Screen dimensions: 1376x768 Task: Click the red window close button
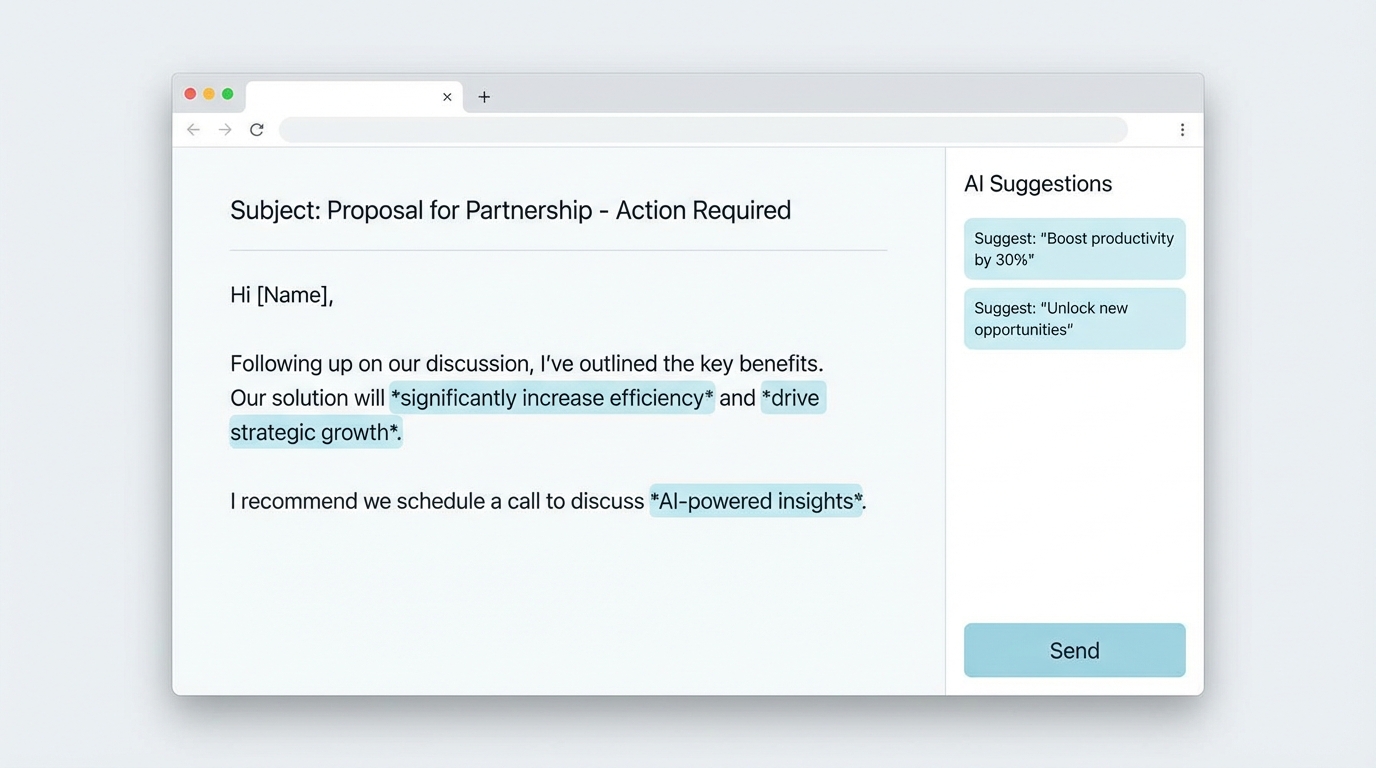190,94
